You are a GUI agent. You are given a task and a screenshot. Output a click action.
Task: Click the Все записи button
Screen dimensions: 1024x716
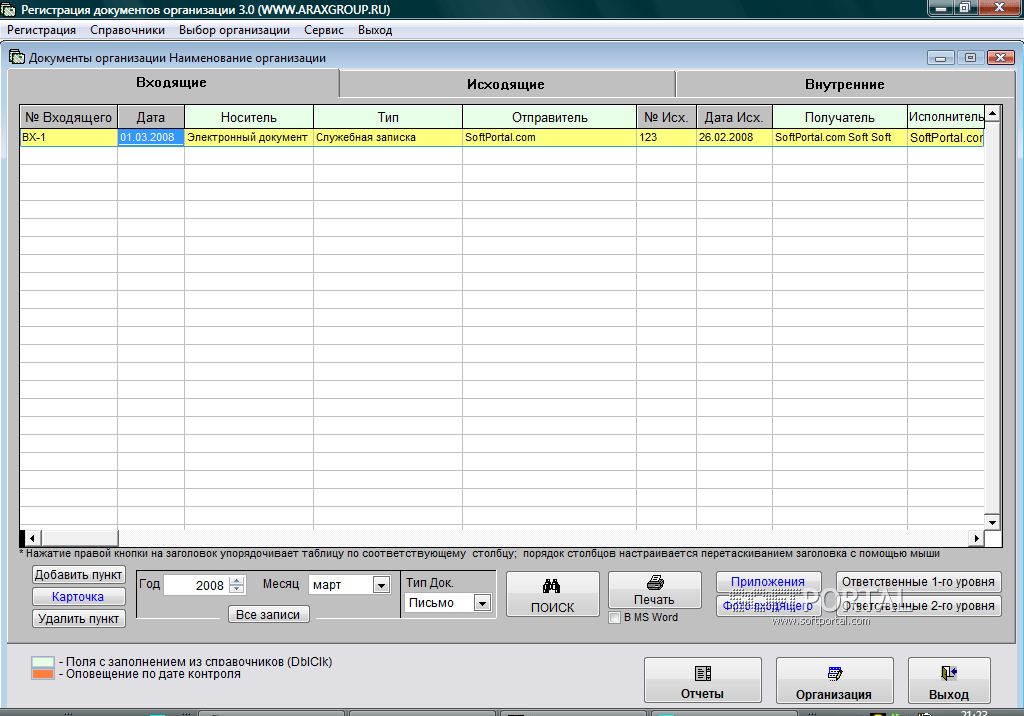268,615
